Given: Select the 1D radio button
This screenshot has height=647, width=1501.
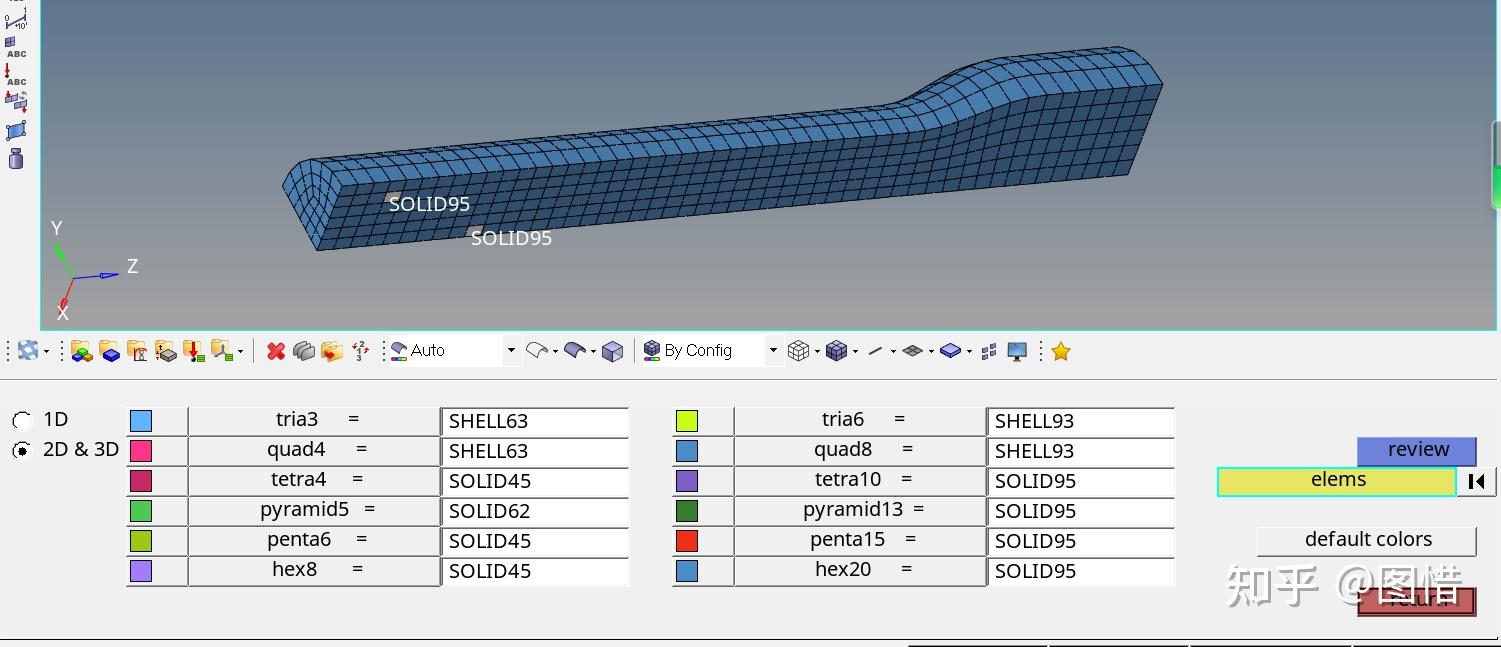Looking at the screenshot, I should point(22,419).
